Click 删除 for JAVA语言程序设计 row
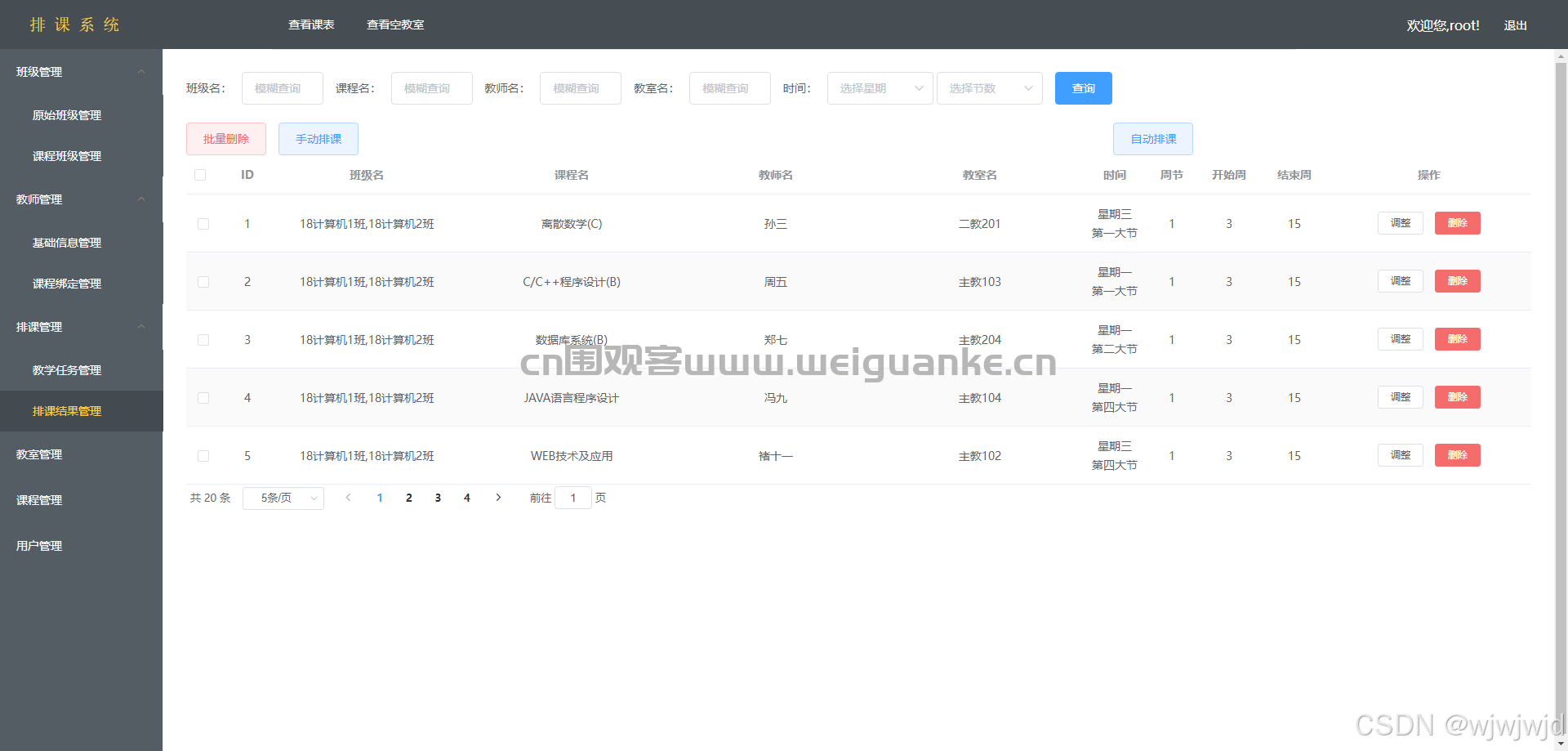This screenshot has width=1568, height=751. pyautogui.click(x=1458, y=397)
